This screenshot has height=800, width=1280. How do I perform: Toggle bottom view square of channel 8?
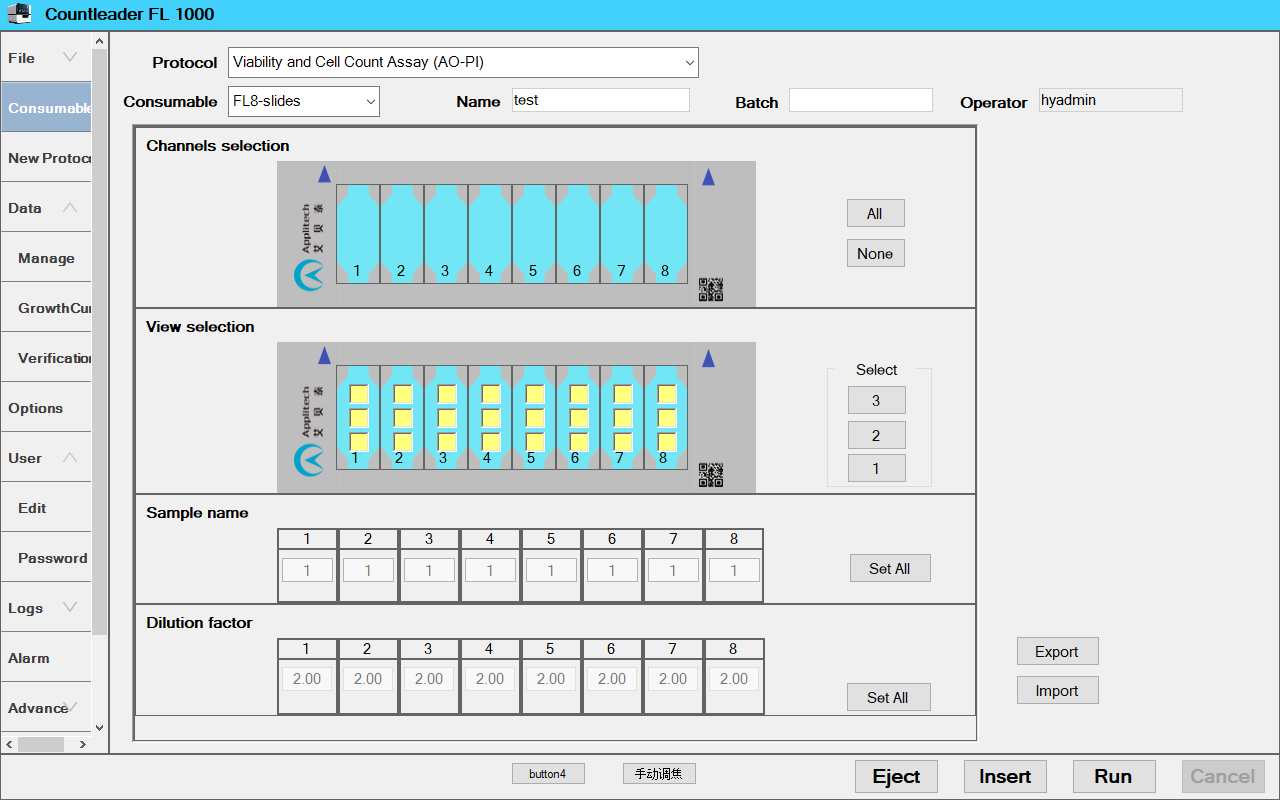667,442
